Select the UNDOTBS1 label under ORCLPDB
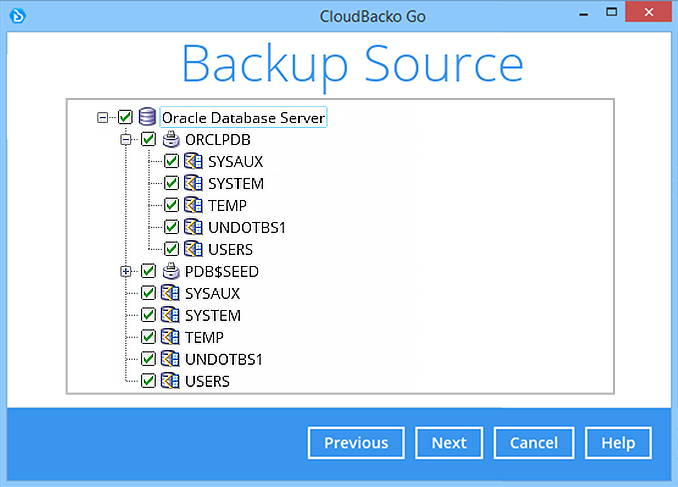The width and height of the screenshot is (678, 487). coord(247,227)
